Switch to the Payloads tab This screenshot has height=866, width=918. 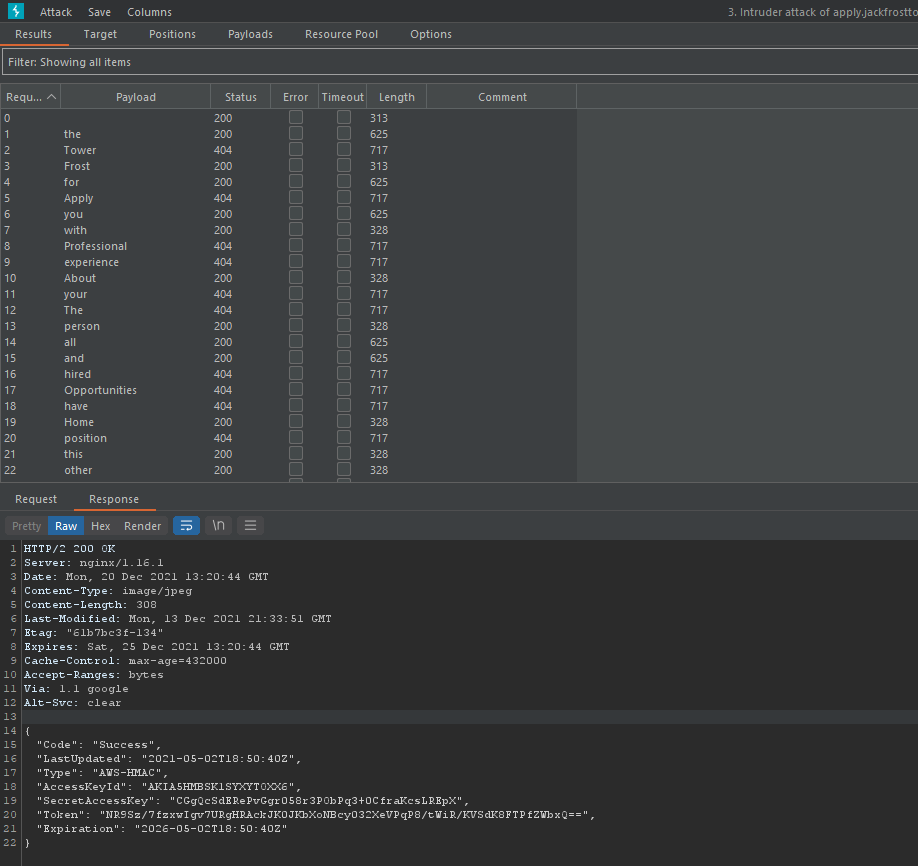[250, 34]
